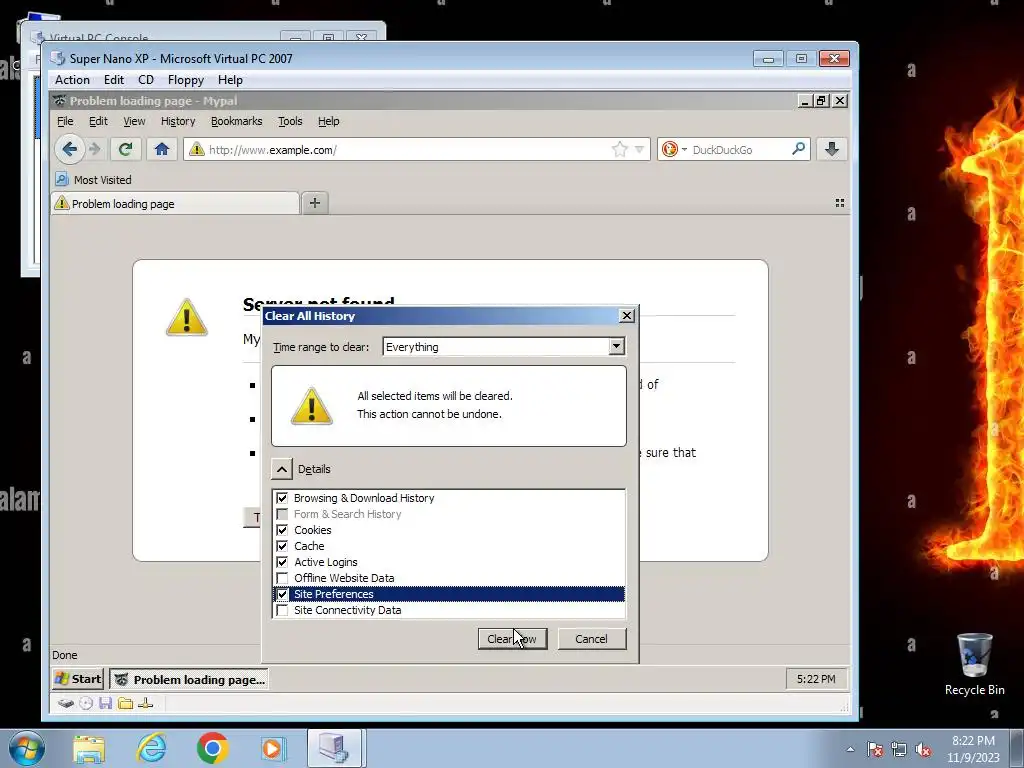Click the Form & Search History checkbox
Image resolution: width=1024 pixels, height=768 pixels.
tap(282, 514)
